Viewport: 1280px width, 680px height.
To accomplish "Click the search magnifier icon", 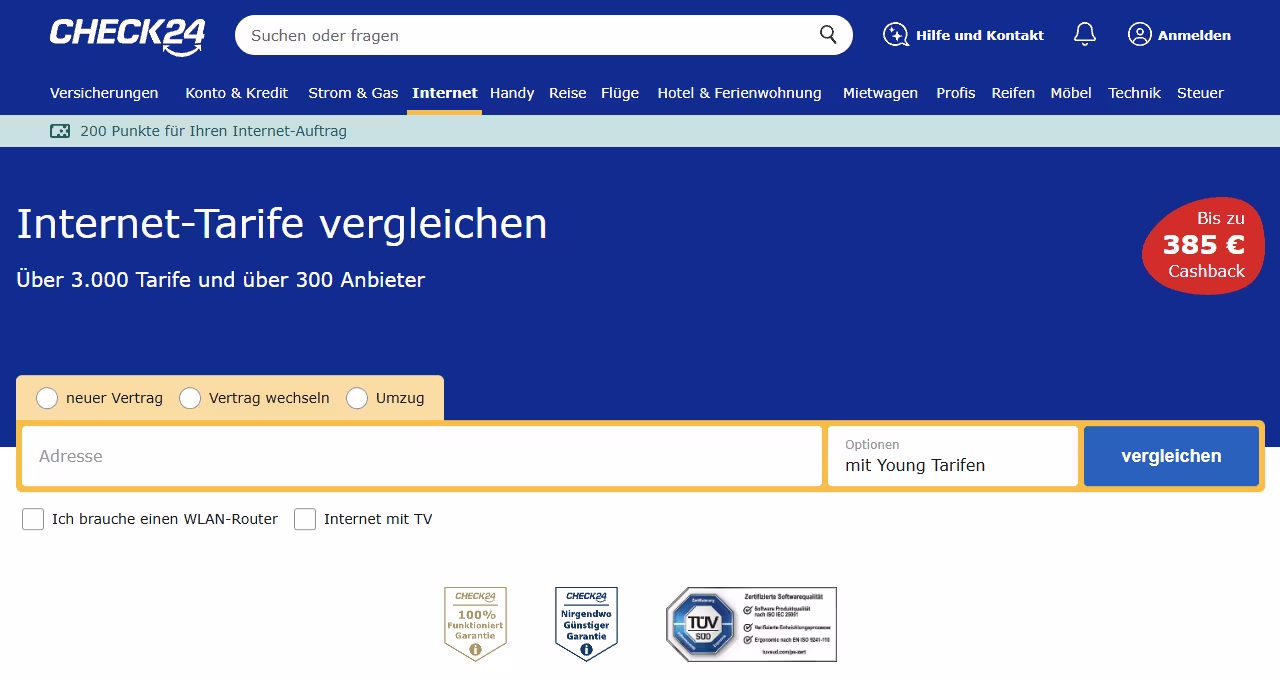I will tap(828, 35).
